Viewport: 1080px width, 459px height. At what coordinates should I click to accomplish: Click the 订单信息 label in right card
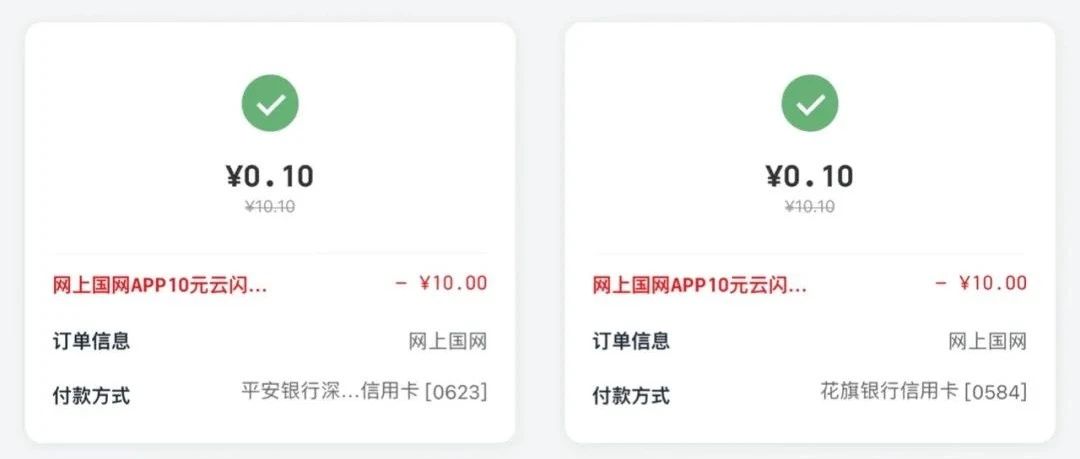pos(632,341)
